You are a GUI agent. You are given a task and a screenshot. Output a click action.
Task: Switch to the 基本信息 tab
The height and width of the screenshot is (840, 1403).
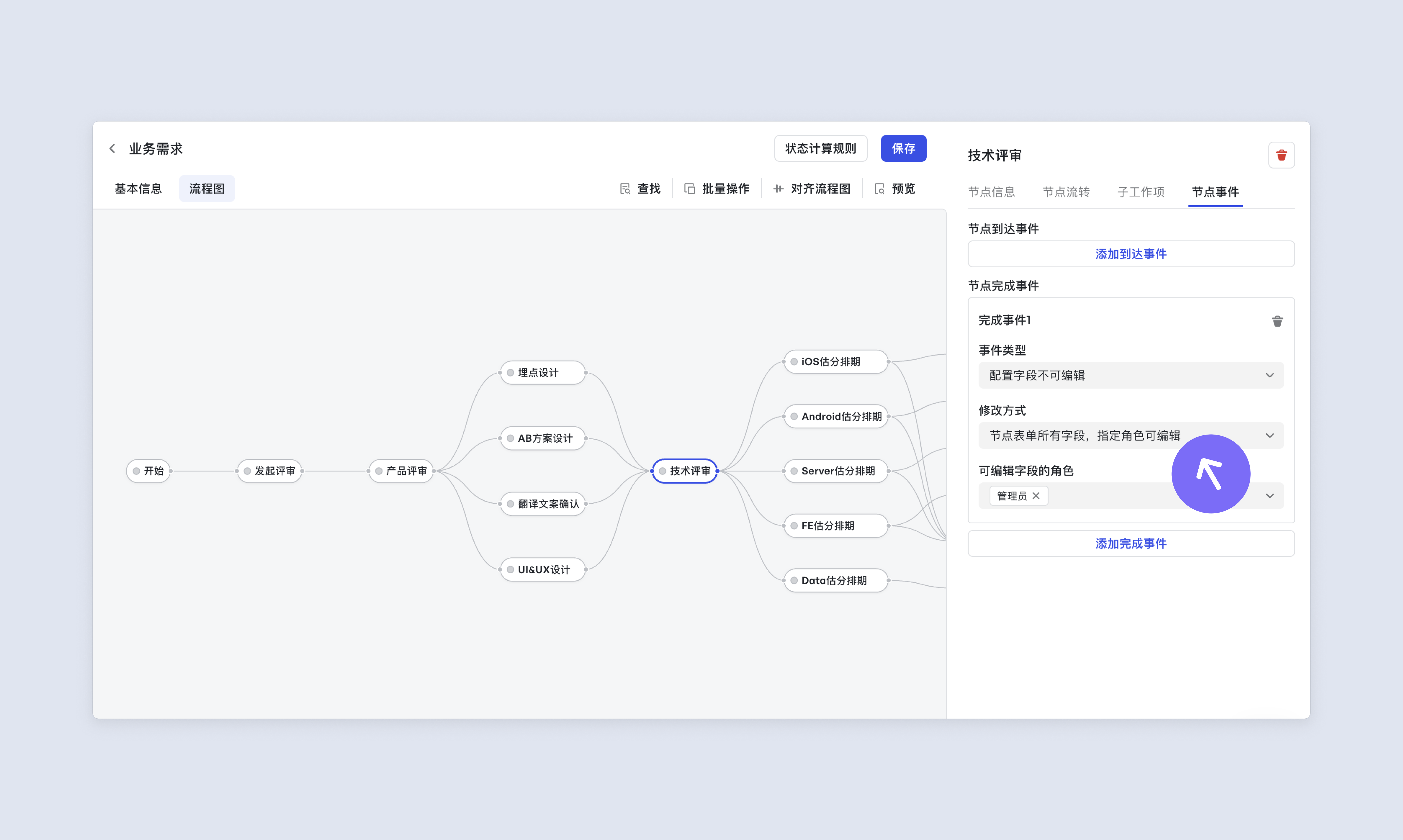(x=138, y=189)
